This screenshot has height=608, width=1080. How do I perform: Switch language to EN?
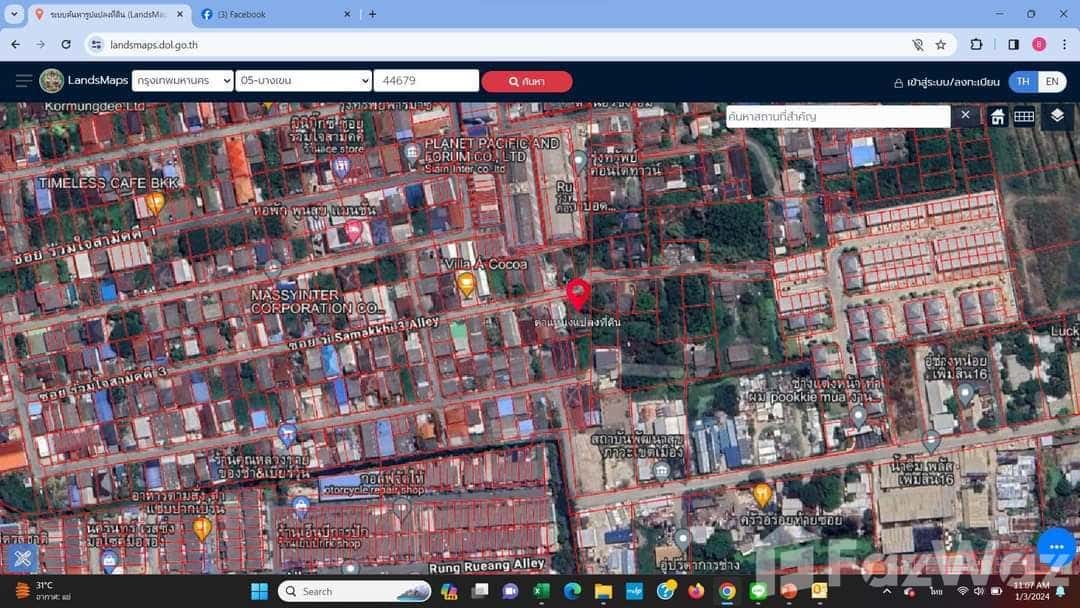[1051, 82]
